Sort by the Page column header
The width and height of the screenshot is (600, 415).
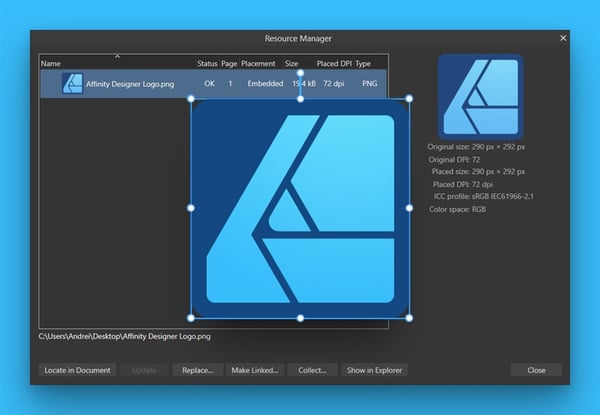point(229,63)
